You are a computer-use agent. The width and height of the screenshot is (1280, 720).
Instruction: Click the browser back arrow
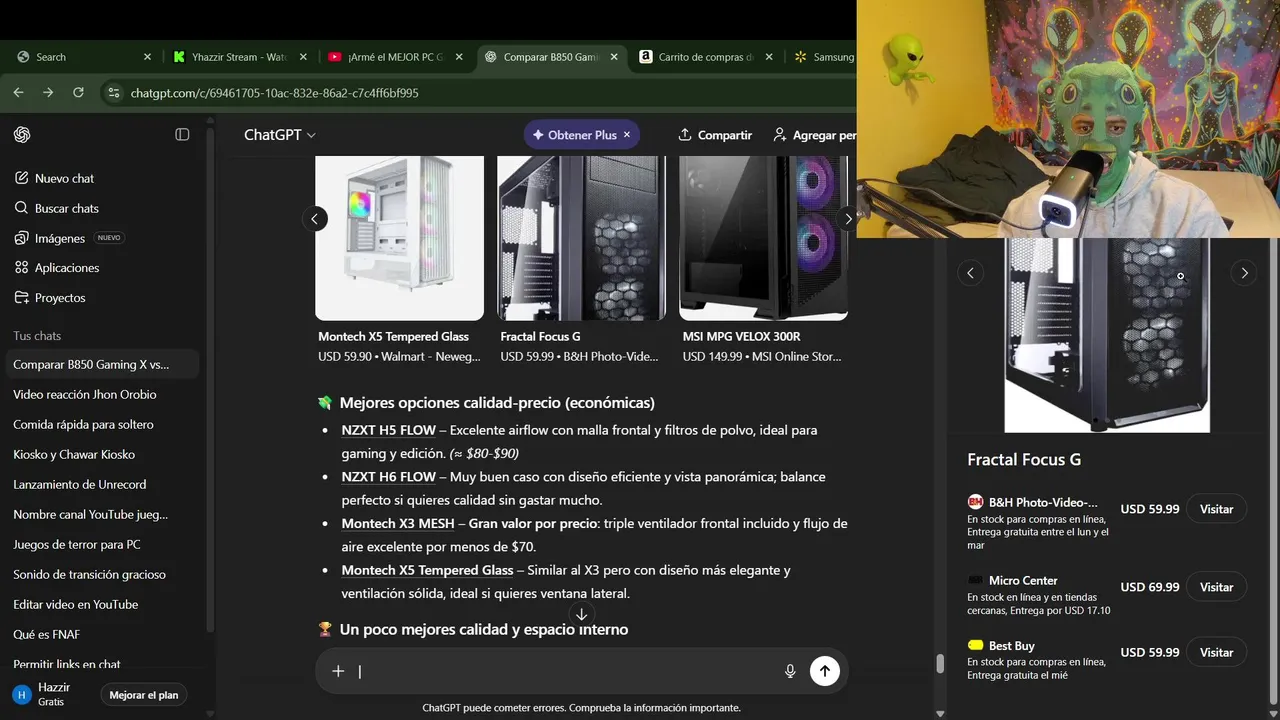click(18, 92)
